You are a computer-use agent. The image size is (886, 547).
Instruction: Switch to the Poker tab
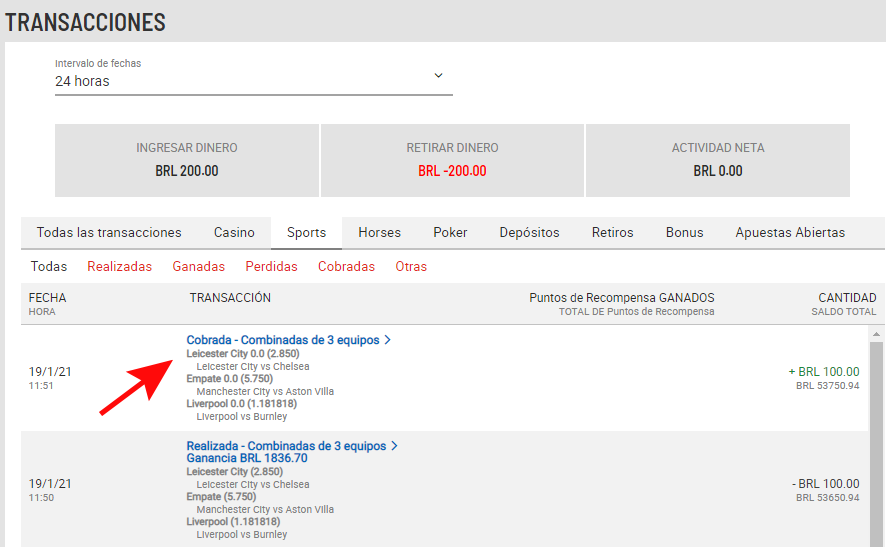pyautogui.click(x=450, y=232)
